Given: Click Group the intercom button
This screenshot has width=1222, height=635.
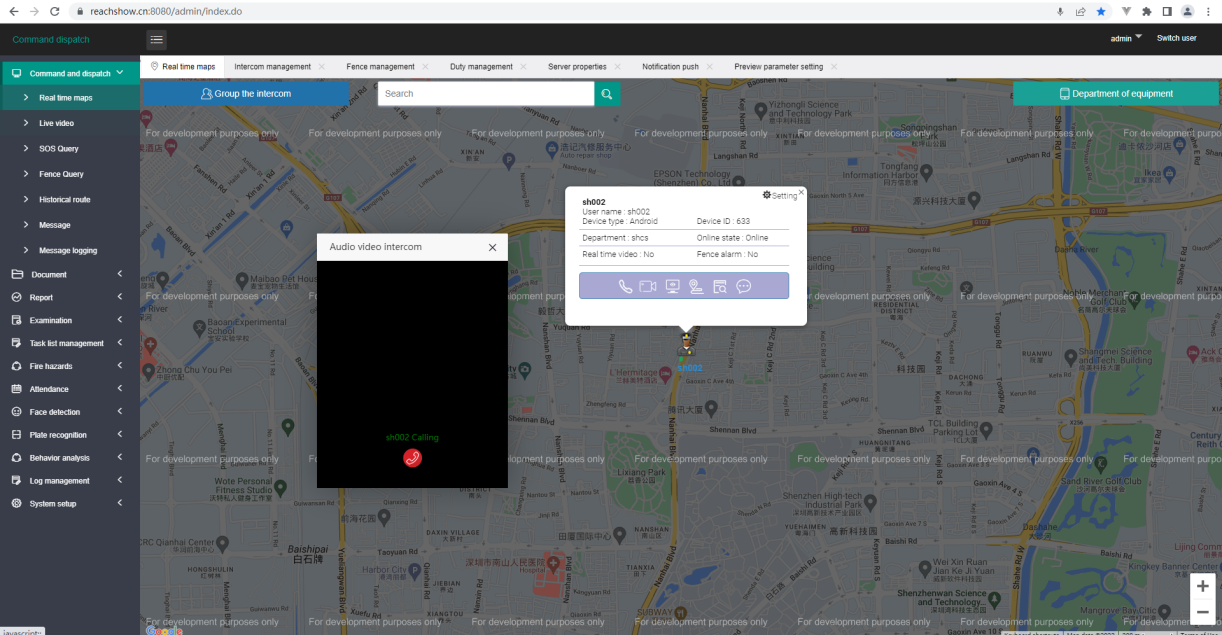Looking at the screenshot, I should (x=246, y=94).
